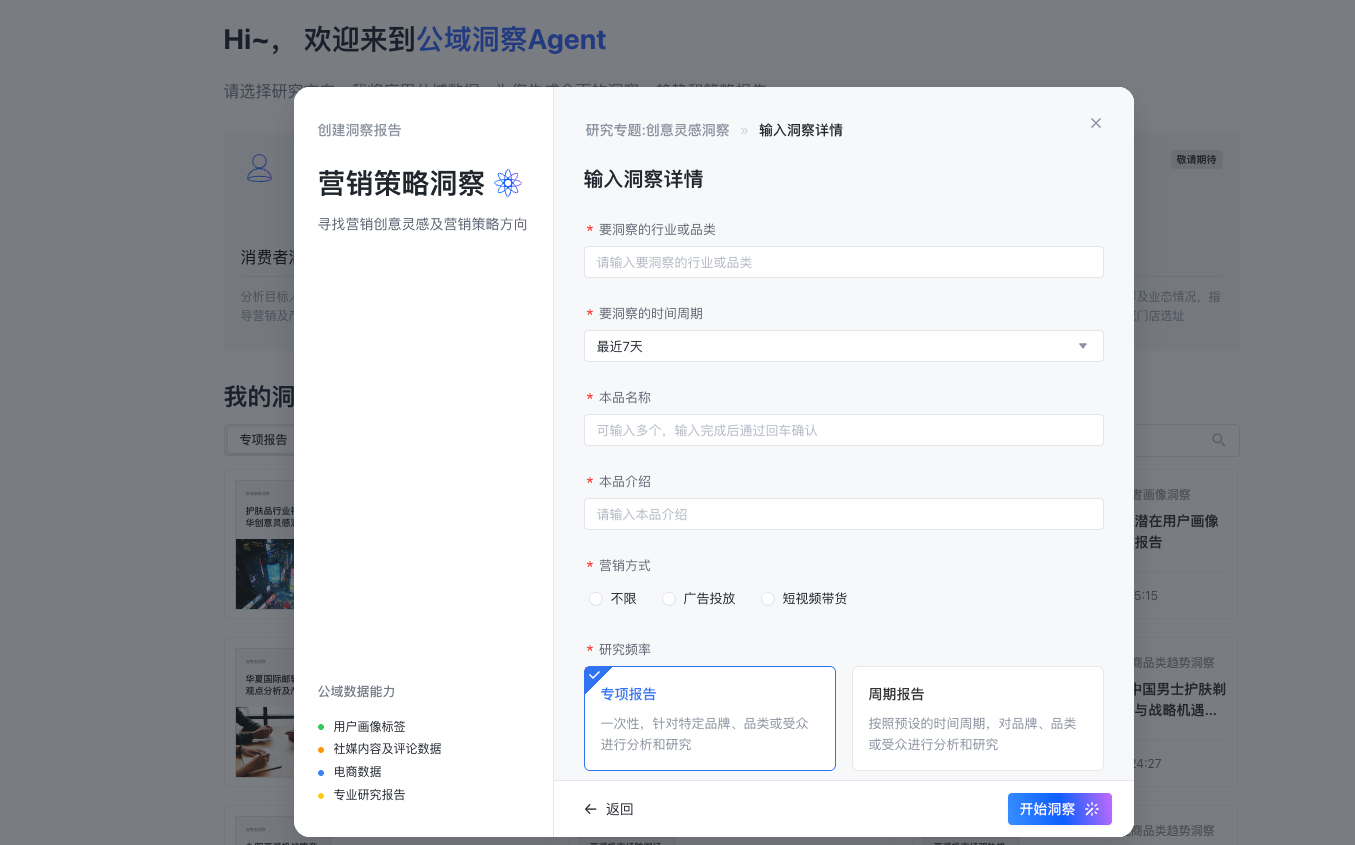Switch to the 专项报告 tab in background

[262, 440]
